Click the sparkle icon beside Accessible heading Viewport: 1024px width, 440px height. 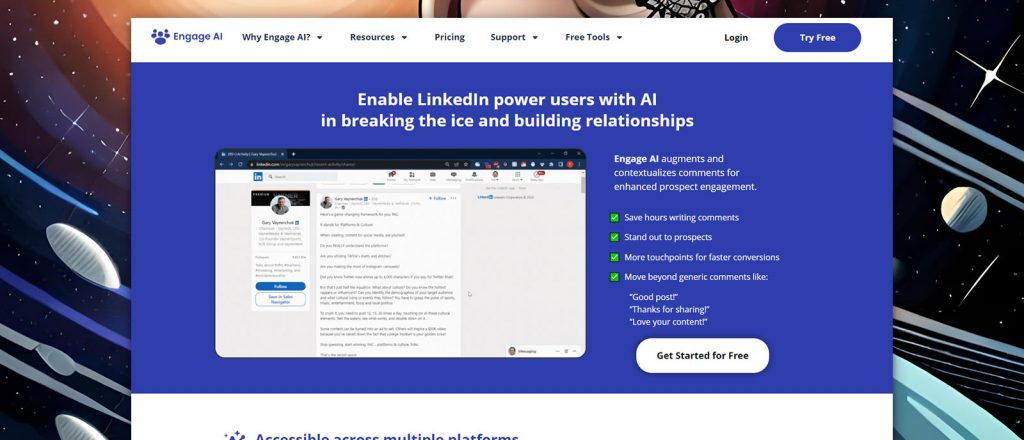pos(234,435)
